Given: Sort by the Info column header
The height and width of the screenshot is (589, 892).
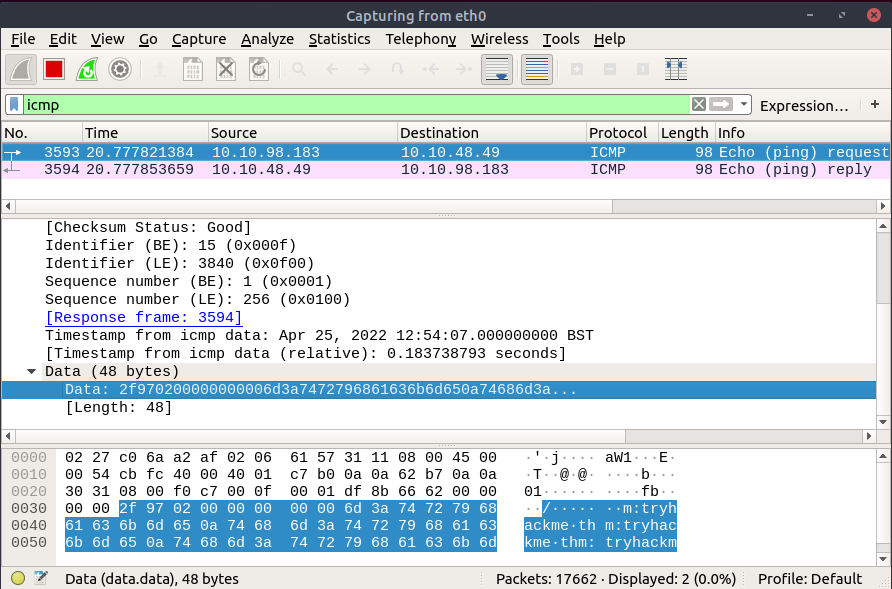Looking at the screenshot, I should 803,133.
